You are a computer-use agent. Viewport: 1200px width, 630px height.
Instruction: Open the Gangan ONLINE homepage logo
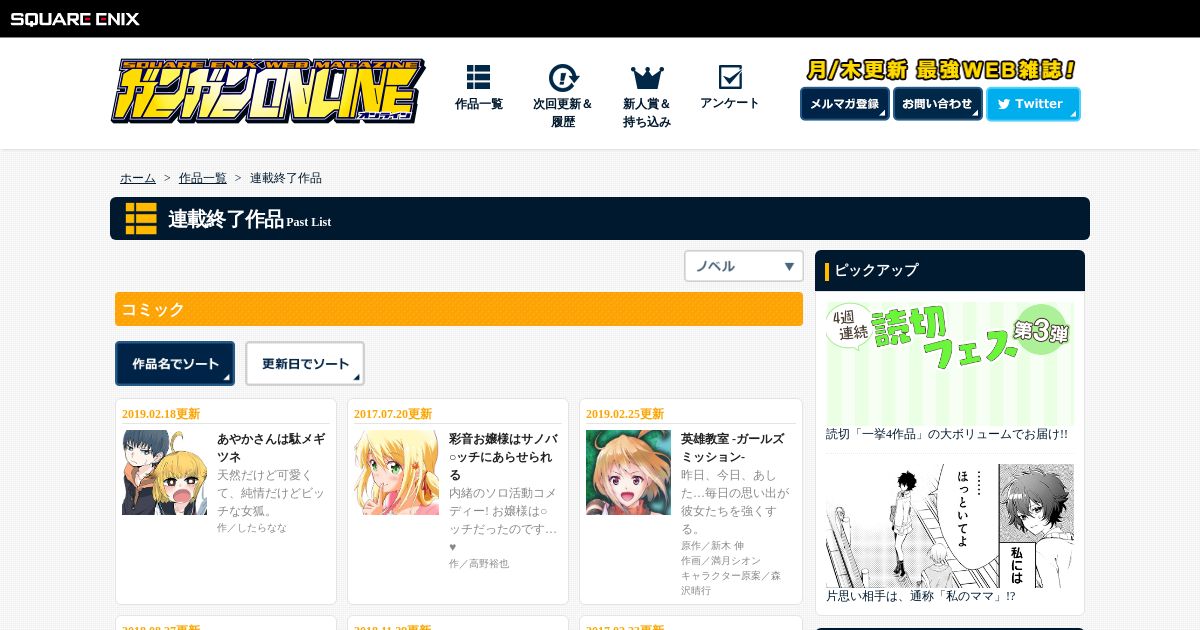(x=268, y=91)
